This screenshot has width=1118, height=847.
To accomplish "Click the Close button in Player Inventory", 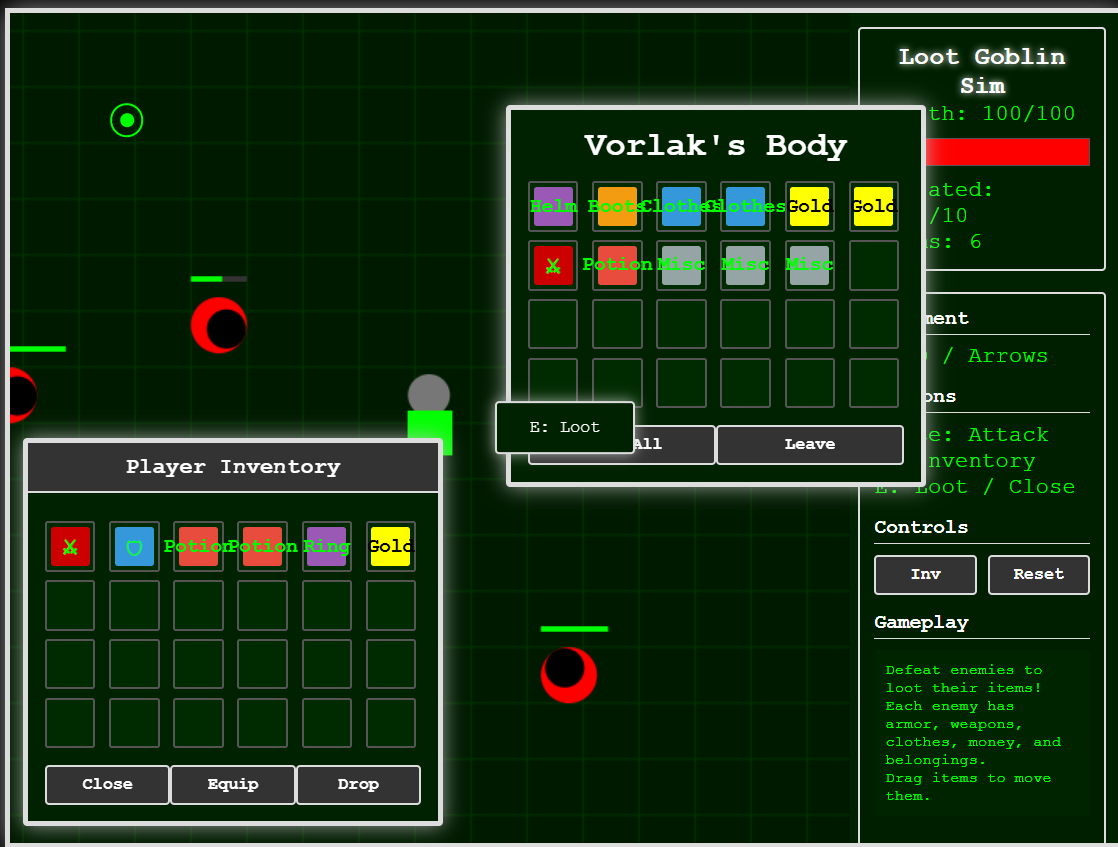I will tap(107, 784).
